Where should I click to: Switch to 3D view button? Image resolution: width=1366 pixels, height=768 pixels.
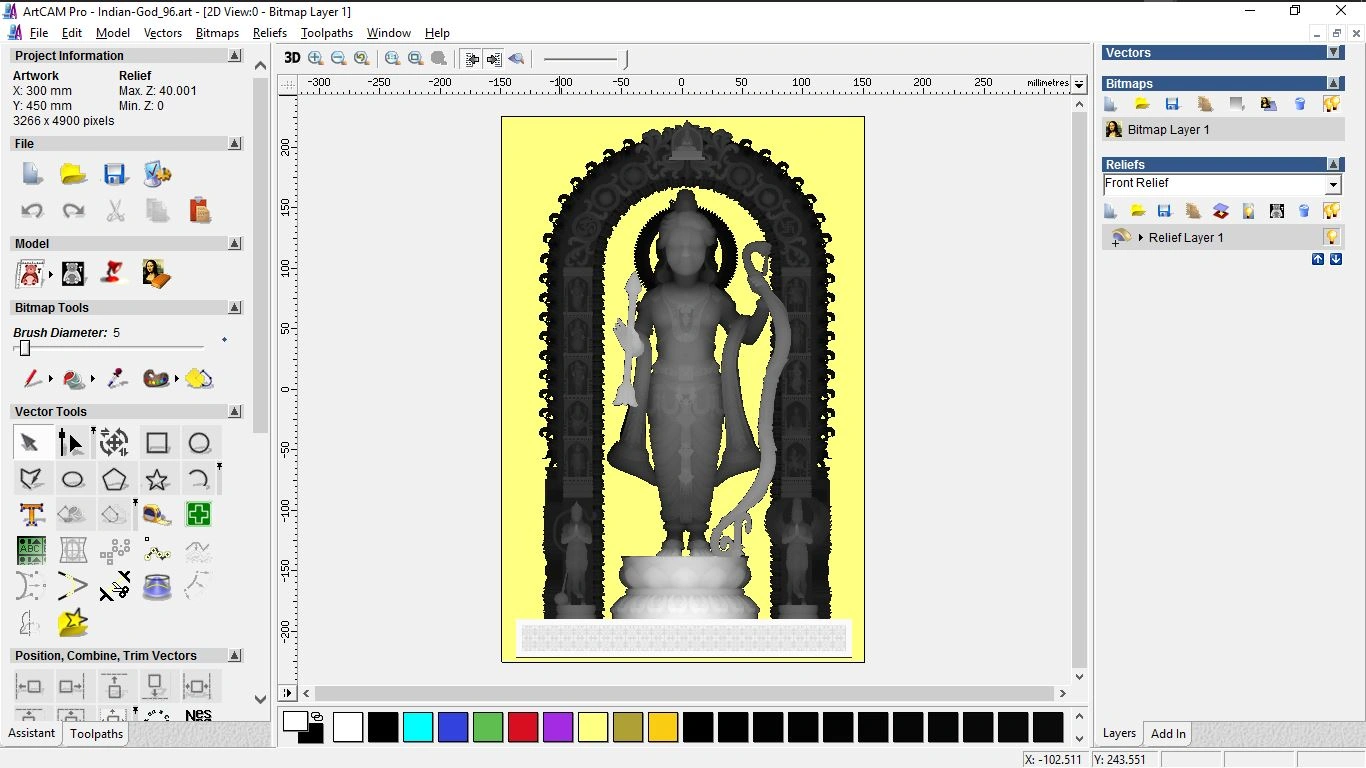point(292,58)
